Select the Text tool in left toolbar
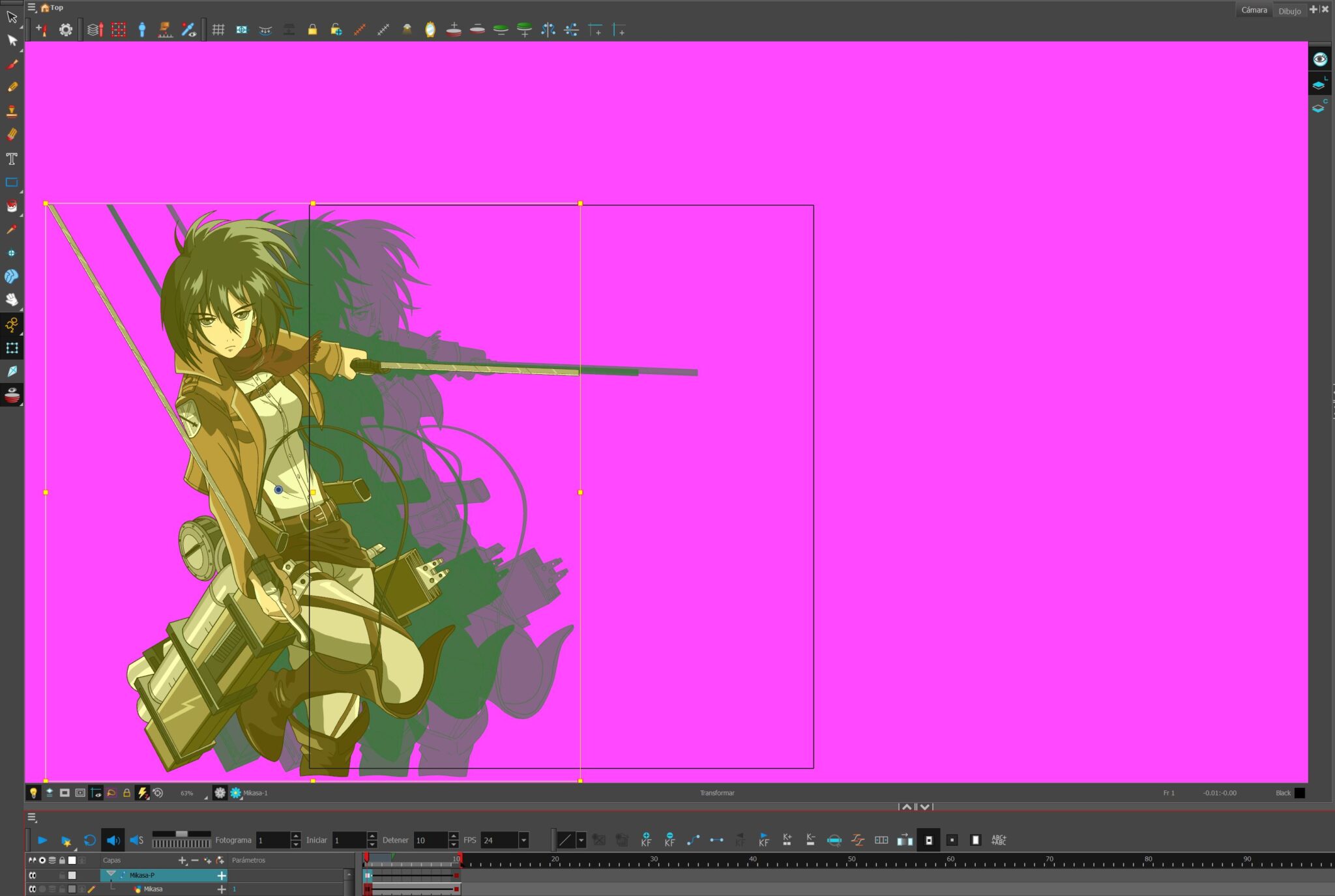Viewport: 1335px width, 896px height. [x=12, y=159]
